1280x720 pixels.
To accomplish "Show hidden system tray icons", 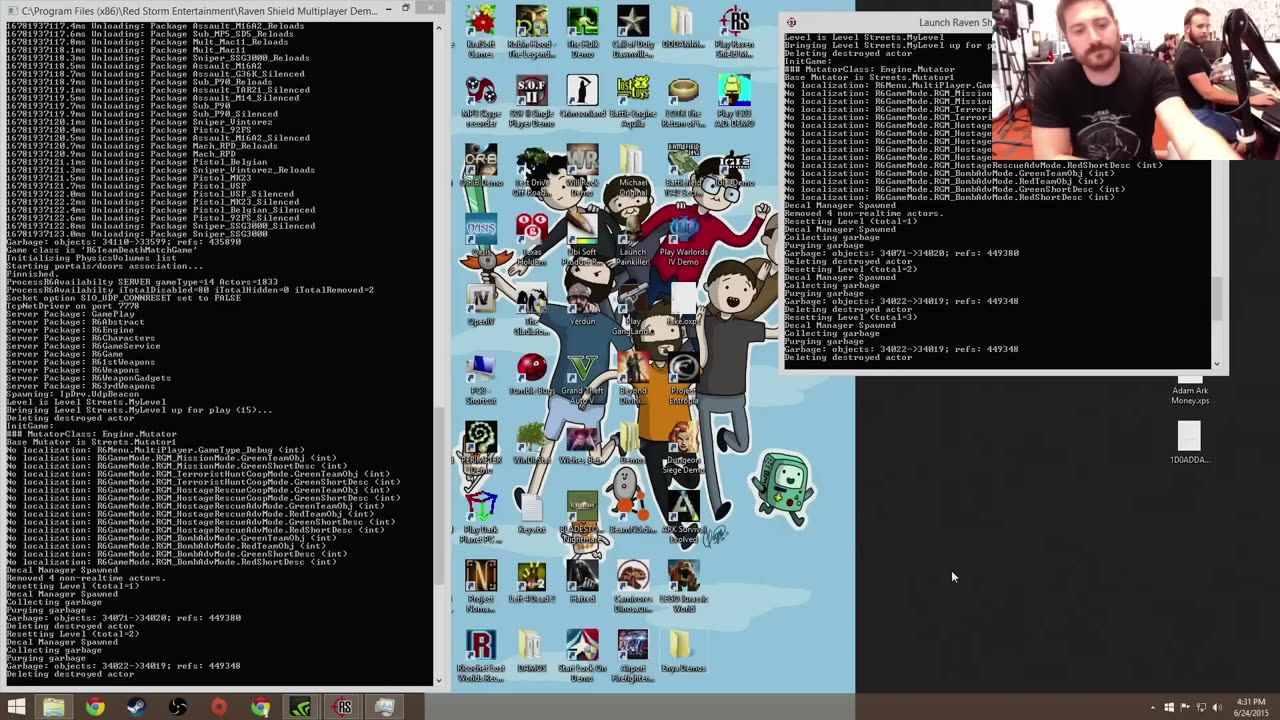I will (x=1152, y=708).
